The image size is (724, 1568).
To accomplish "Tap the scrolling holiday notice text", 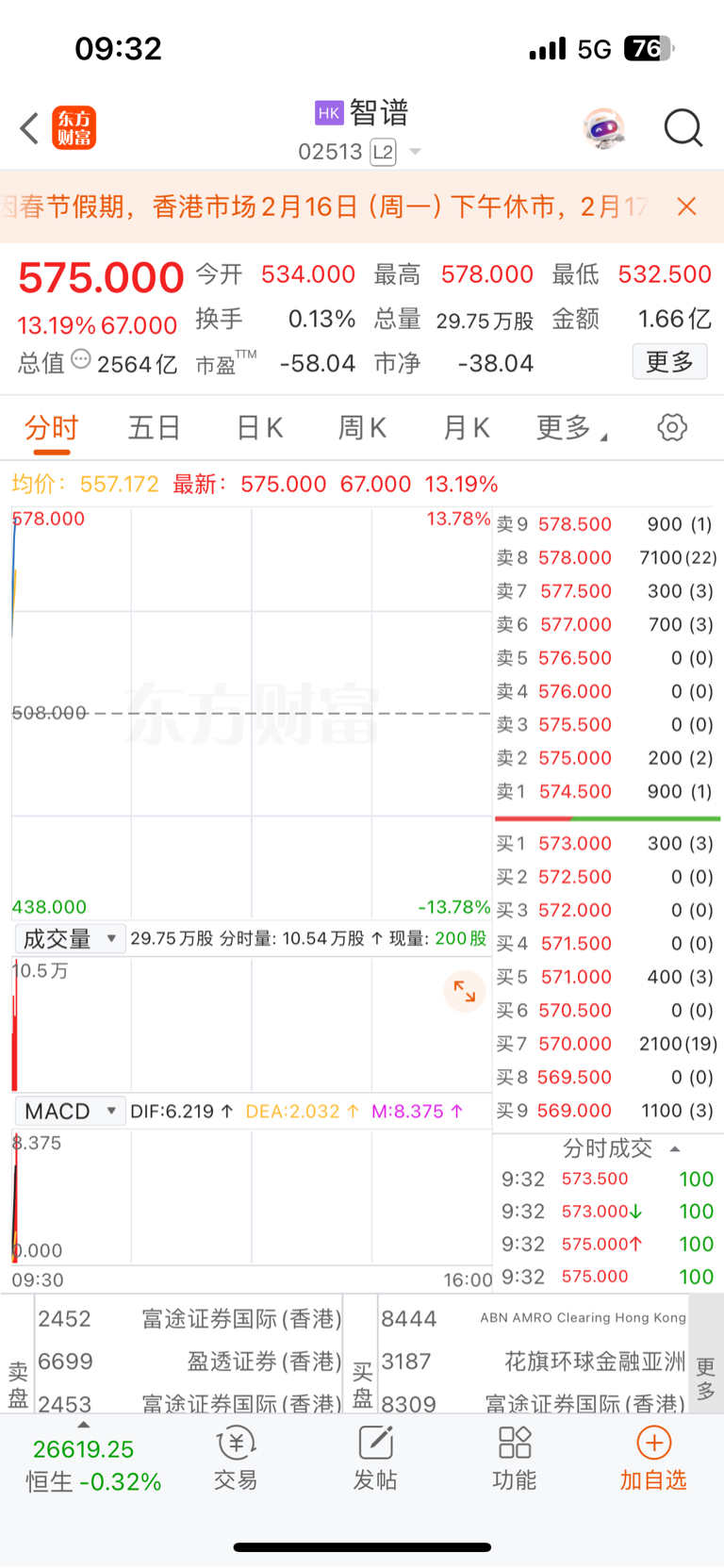I will (325, 206).
